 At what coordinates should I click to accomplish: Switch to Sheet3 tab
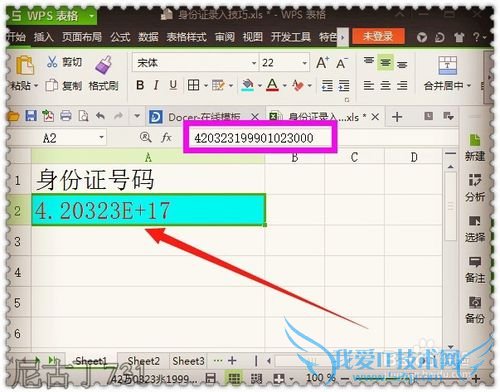pyautogui.click(x=188, y=361)
